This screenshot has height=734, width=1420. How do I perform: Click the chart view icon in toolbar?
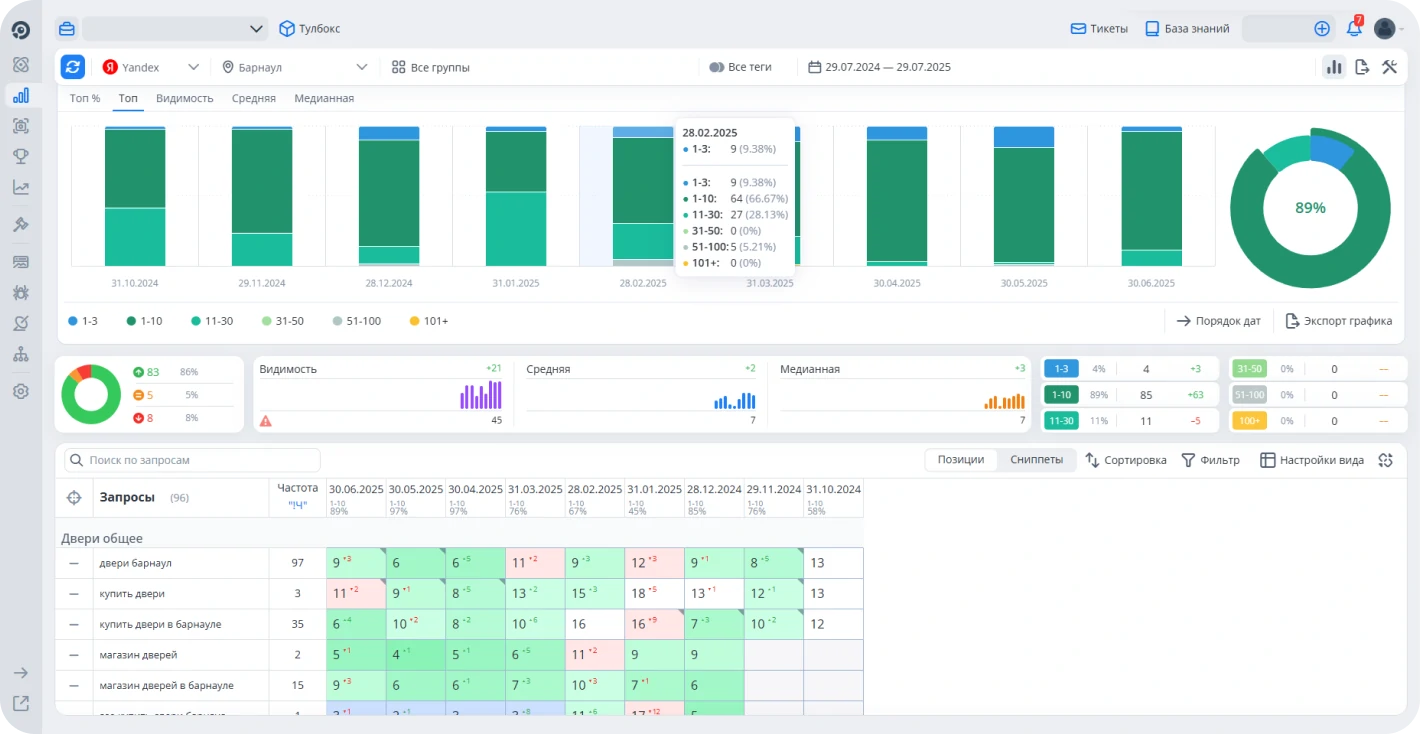point(1333,67)
